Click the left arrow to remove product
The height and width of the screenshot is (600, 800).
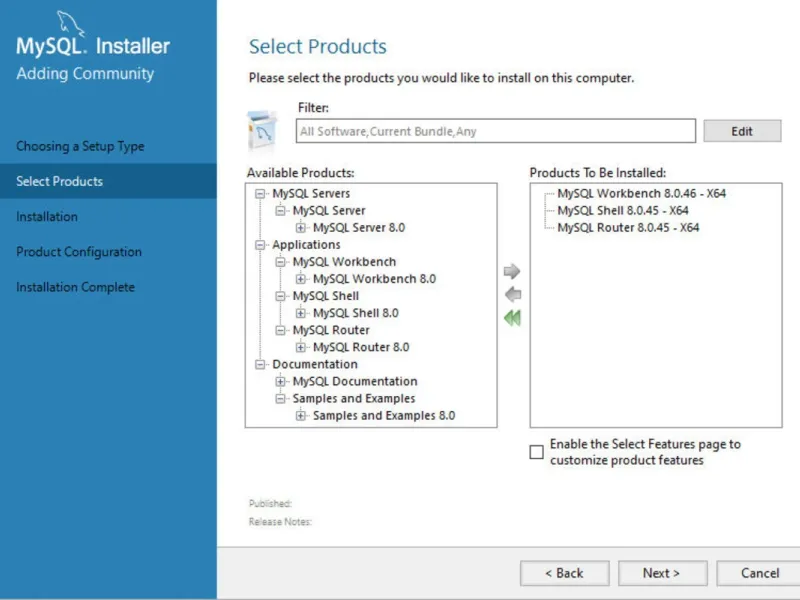[x=513, y=294]
